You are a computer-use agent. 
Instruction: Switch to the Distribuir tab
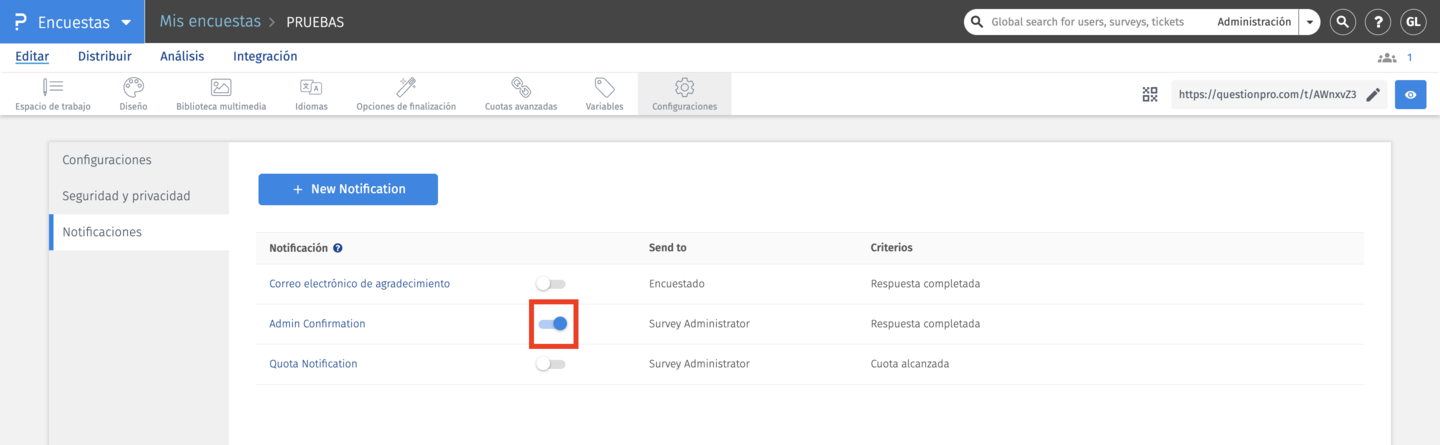[x=105, y=57]
